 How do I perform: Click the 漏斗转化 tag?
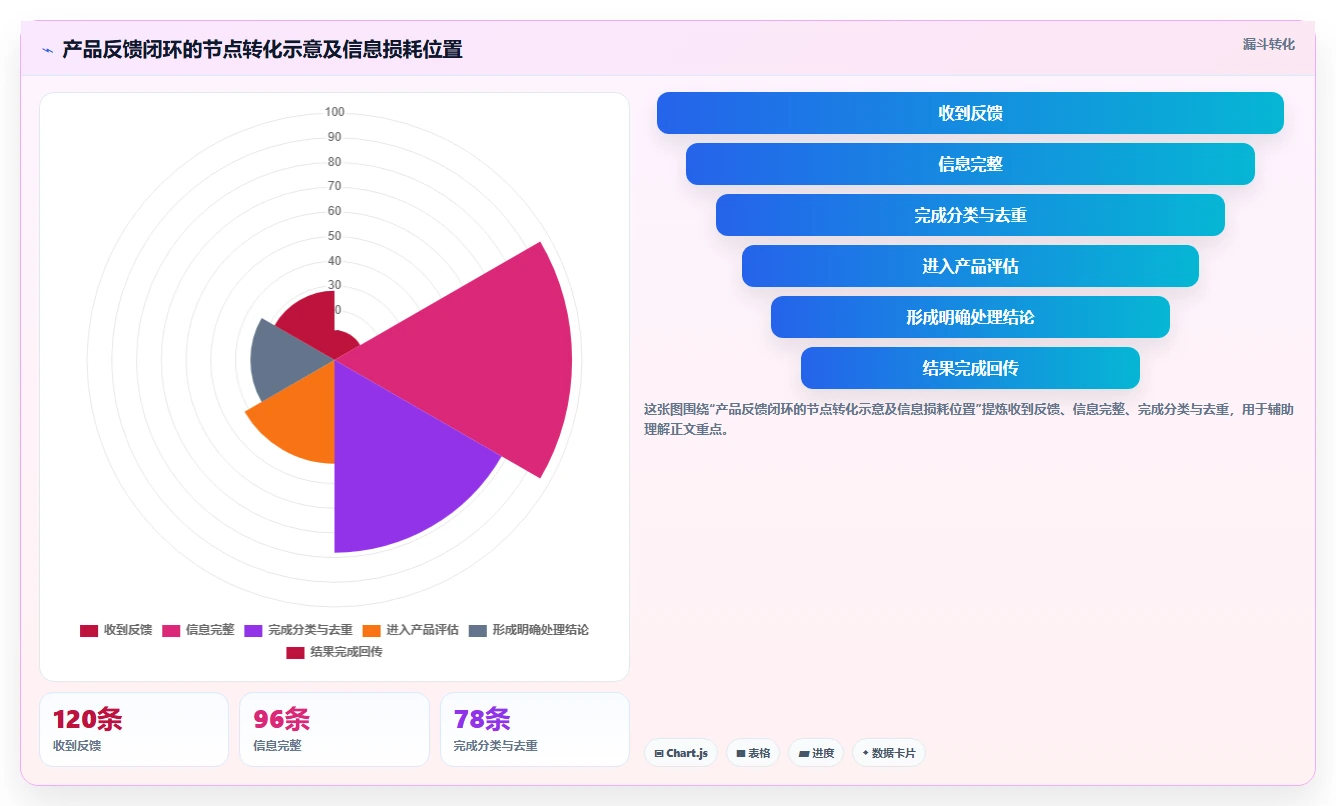coord(1269,44)
